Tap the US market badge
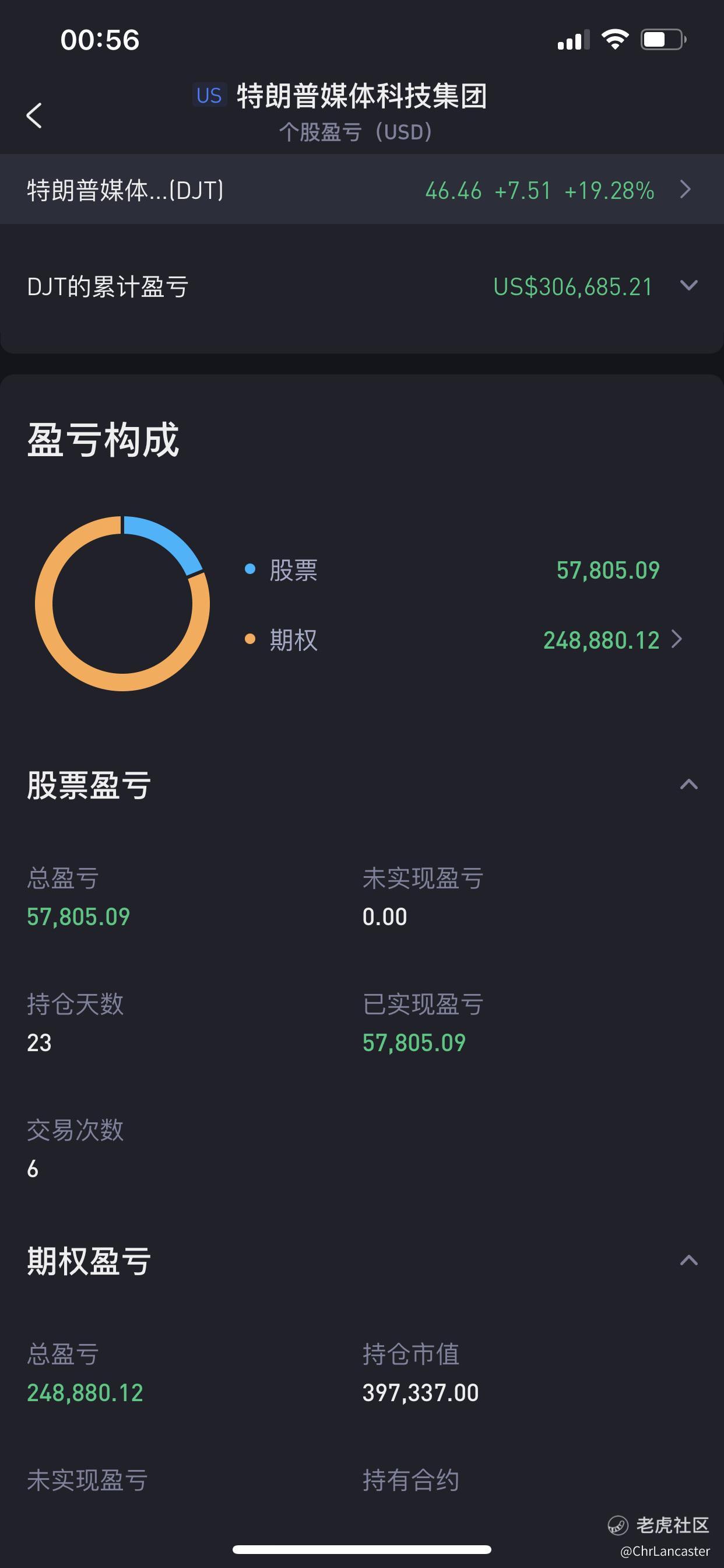 pos(209,96)
